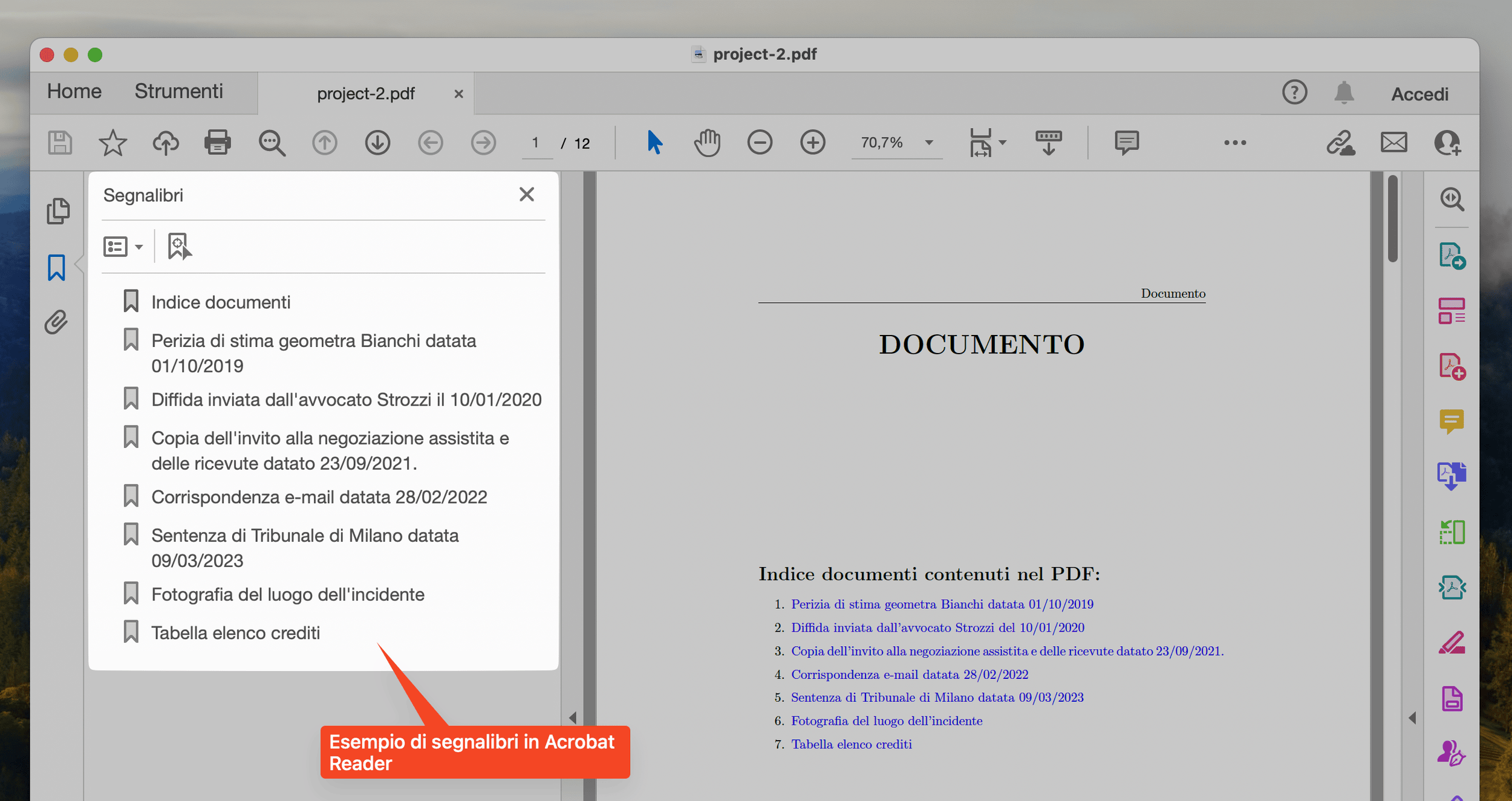Image resolution: width=1512 pixels, height=801 pixels.
Task: Switch to the Home tab
Action: (74, 91)
